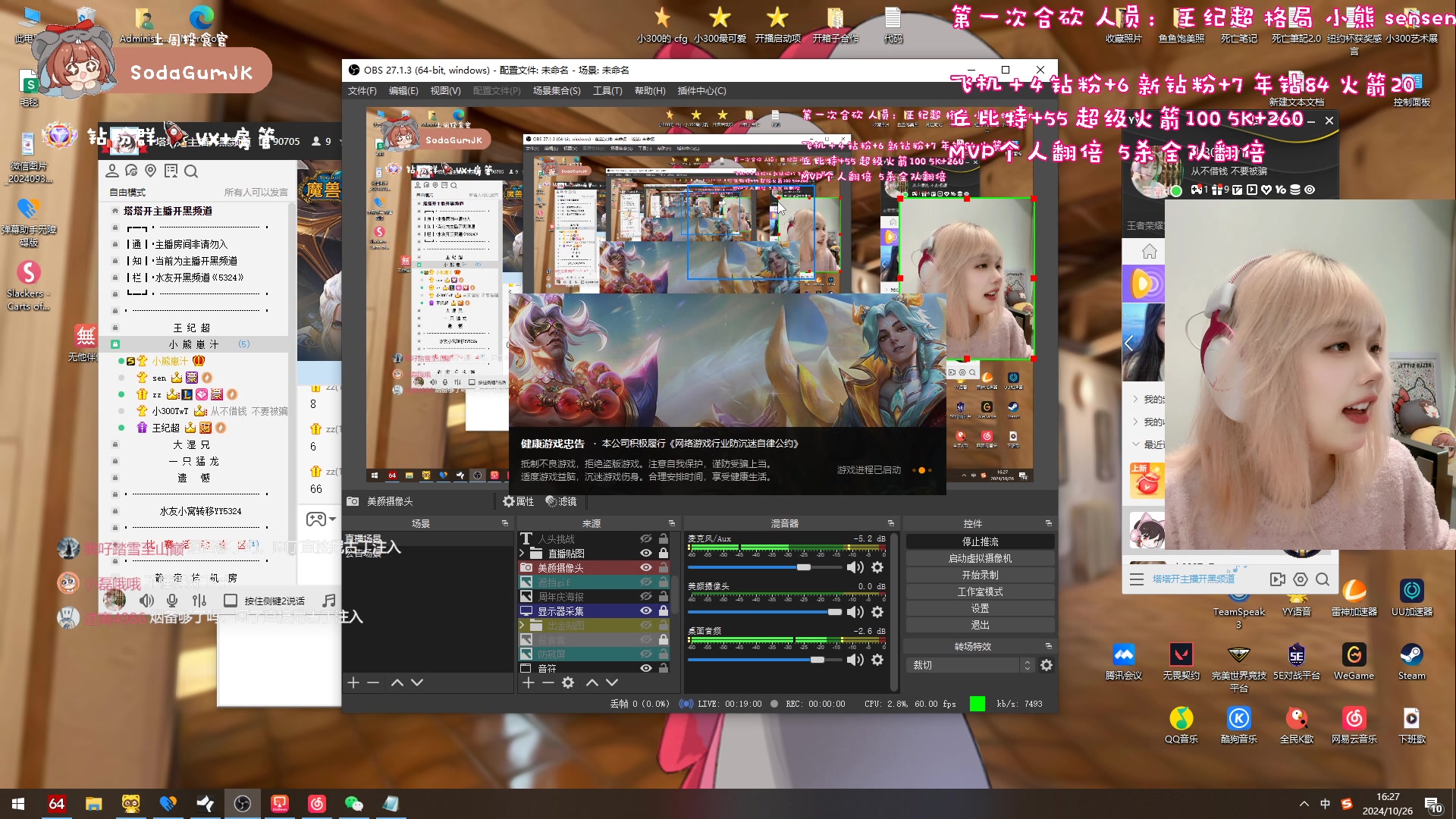Image resolution: width=1456 pixels, height=819 pixels.
Task: Show the 遮挡gif source
Action: tap(646, 582)
